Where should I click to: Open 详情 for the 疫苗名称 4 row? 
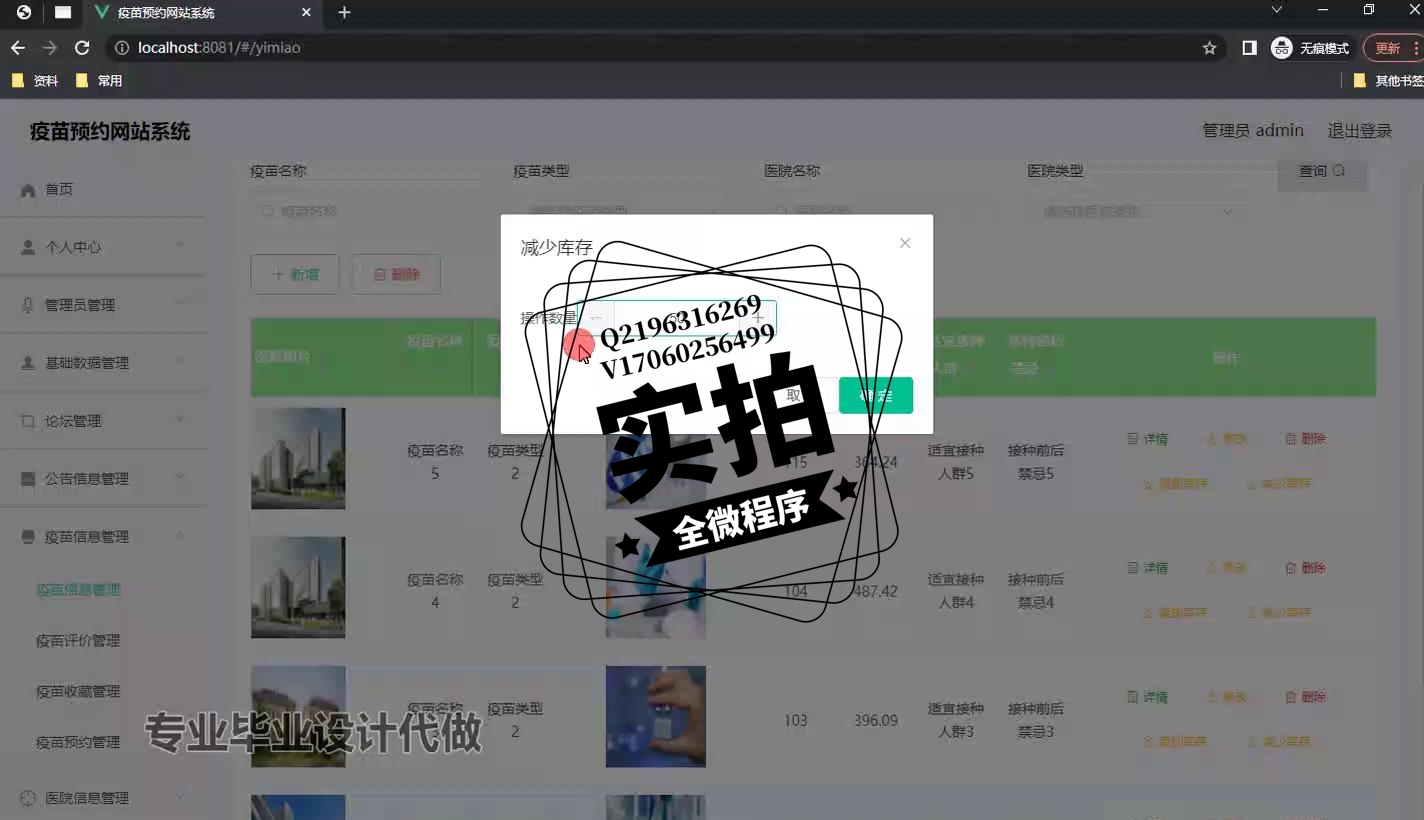pyautogui.click(x=1148, y=568)
